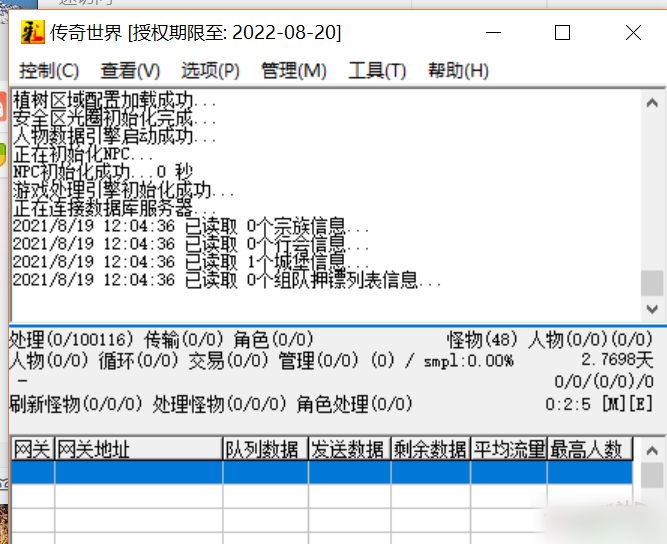Minimize the 传奇世界 window
Image resolution: width=667 pixels, height=544 pixels.
(493, 32)
